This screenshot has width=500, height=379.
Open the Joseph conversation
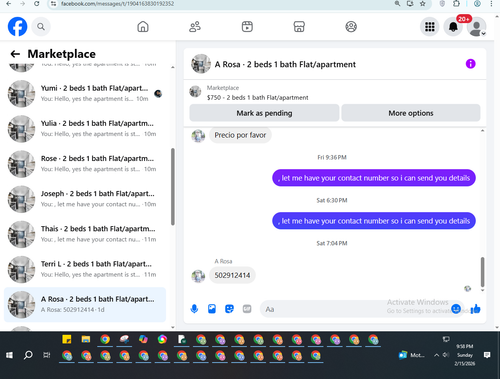click(x=85, y=199)
